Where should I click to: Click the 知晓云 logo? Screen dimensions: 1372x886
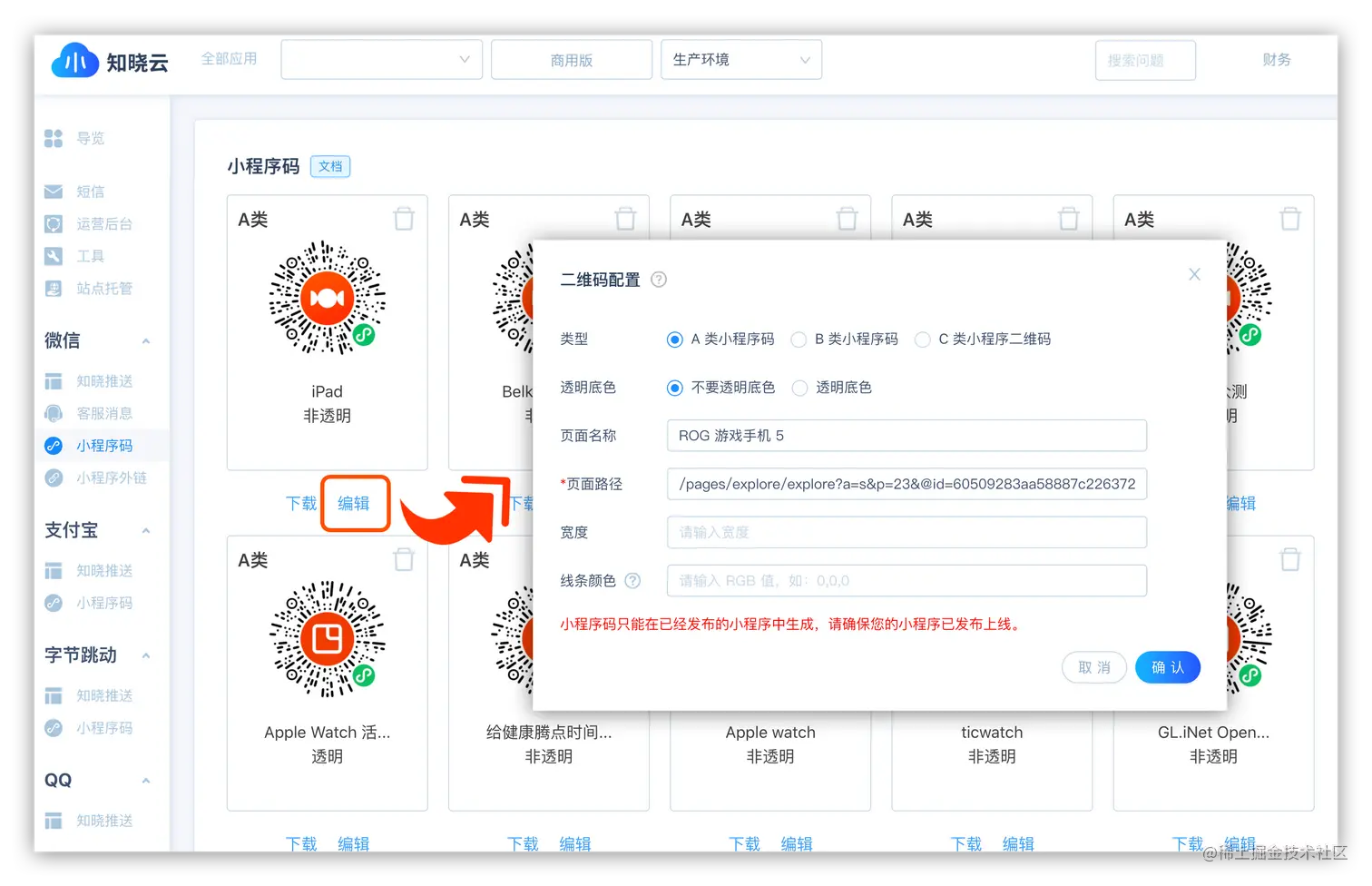[109, 61]
